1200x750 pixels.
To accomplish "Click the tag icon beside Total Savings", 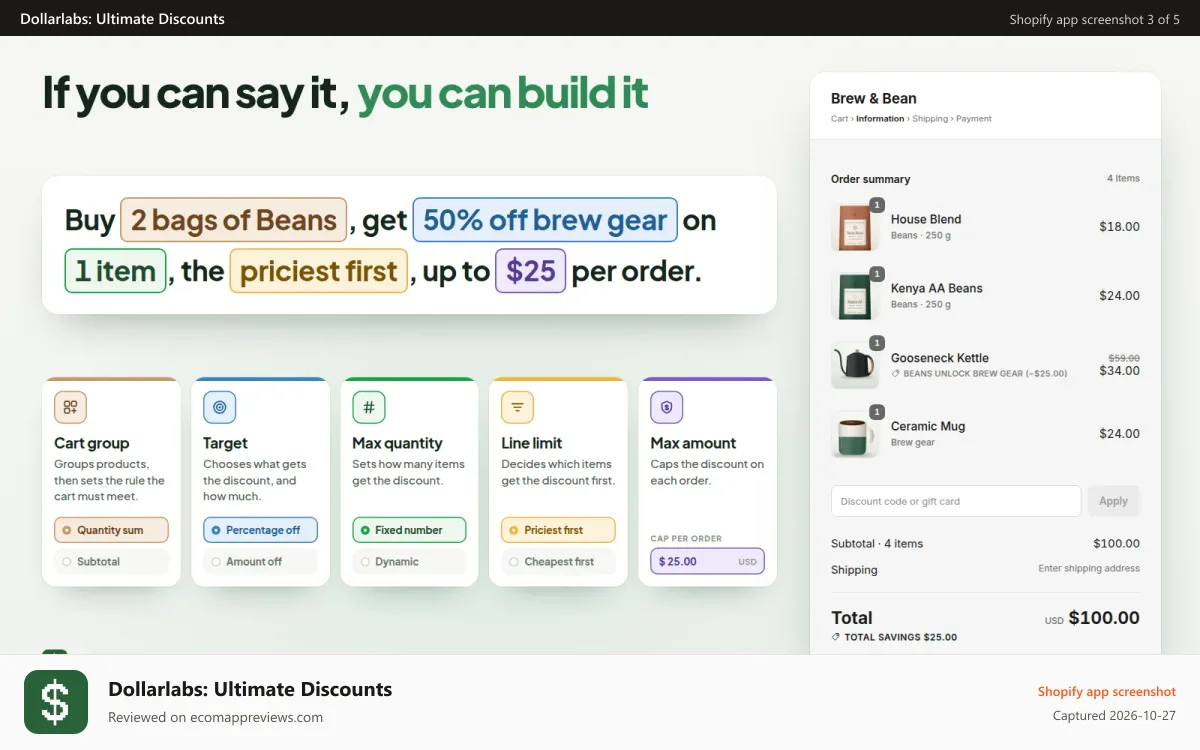I will (x=836, y=637).
